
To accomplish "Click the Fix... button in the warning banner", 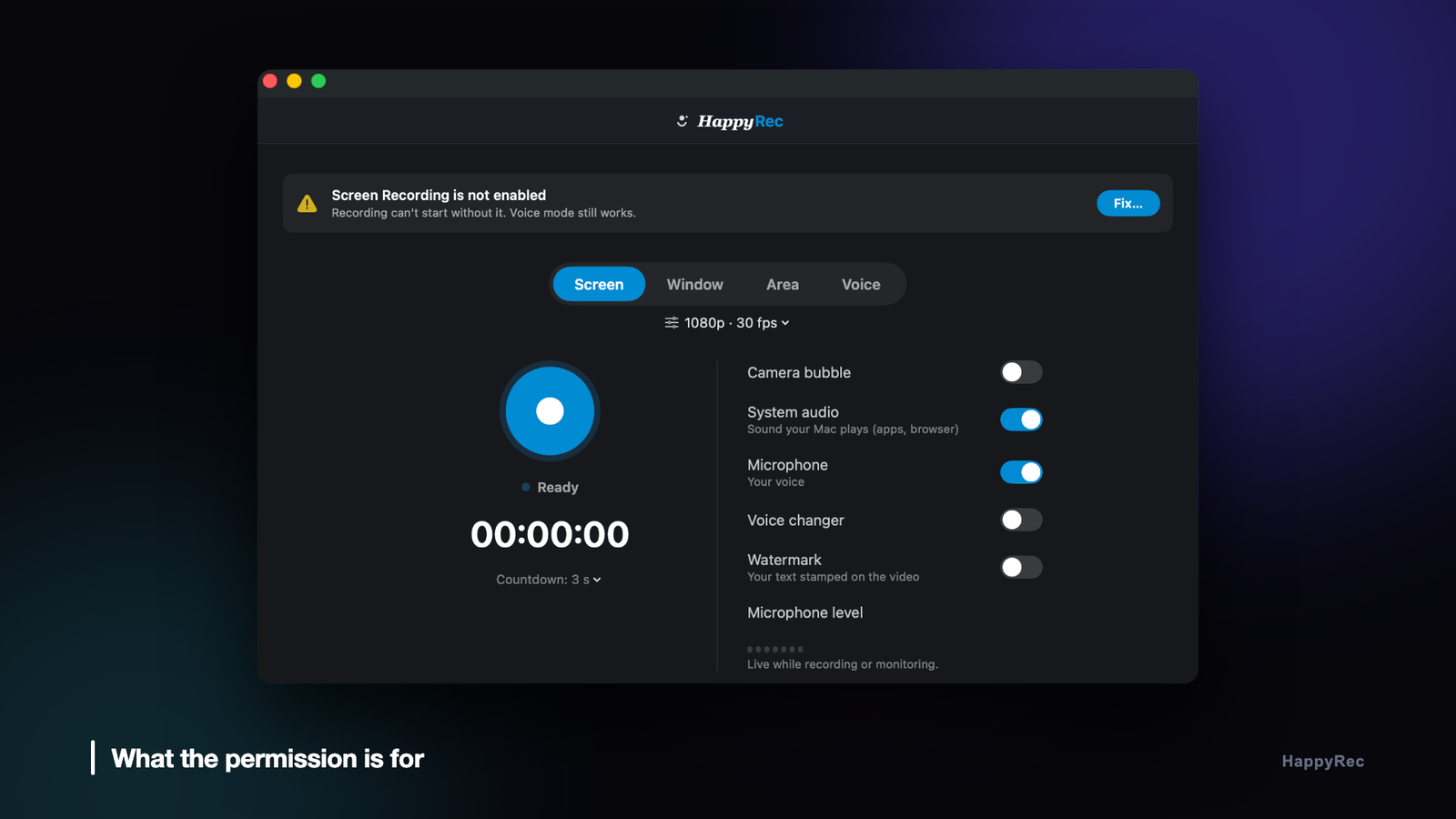I will pos(1128,203).
